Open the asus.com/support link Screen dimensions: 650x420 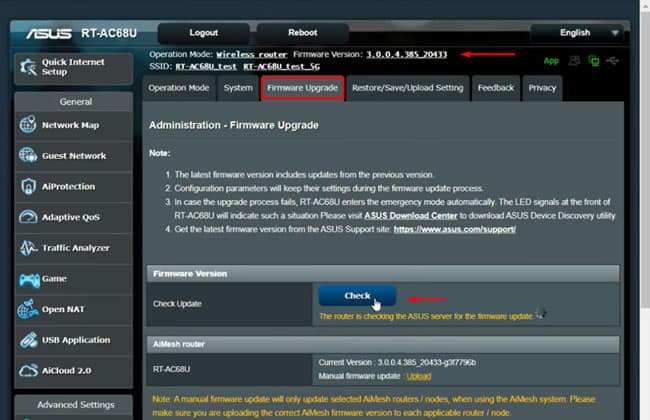click(x=455, y=229)
